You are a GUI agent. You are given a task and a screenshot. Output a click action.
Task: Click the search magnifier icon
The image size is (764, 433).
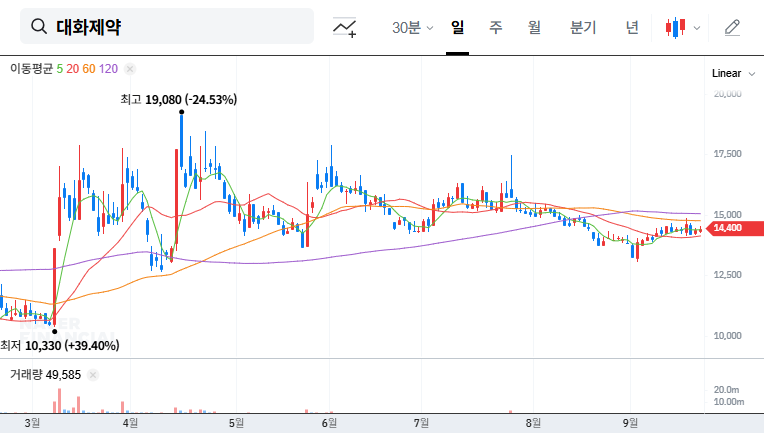point(38,26)
